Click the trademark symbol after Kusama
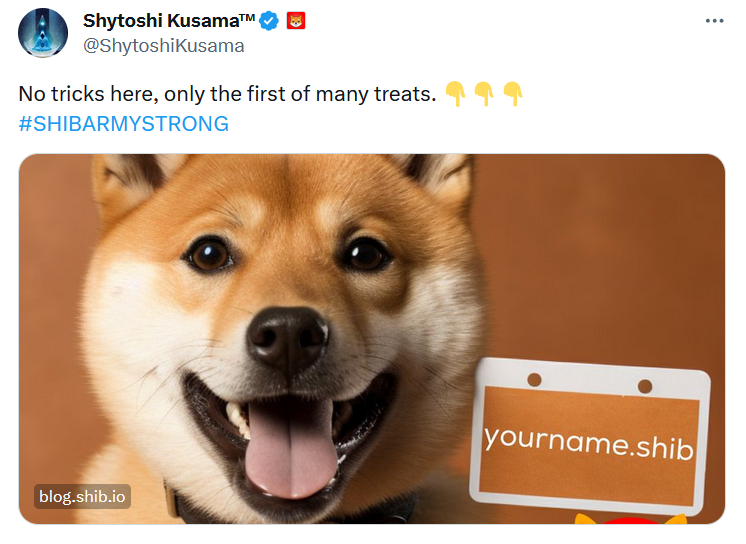 click(247, 17)
